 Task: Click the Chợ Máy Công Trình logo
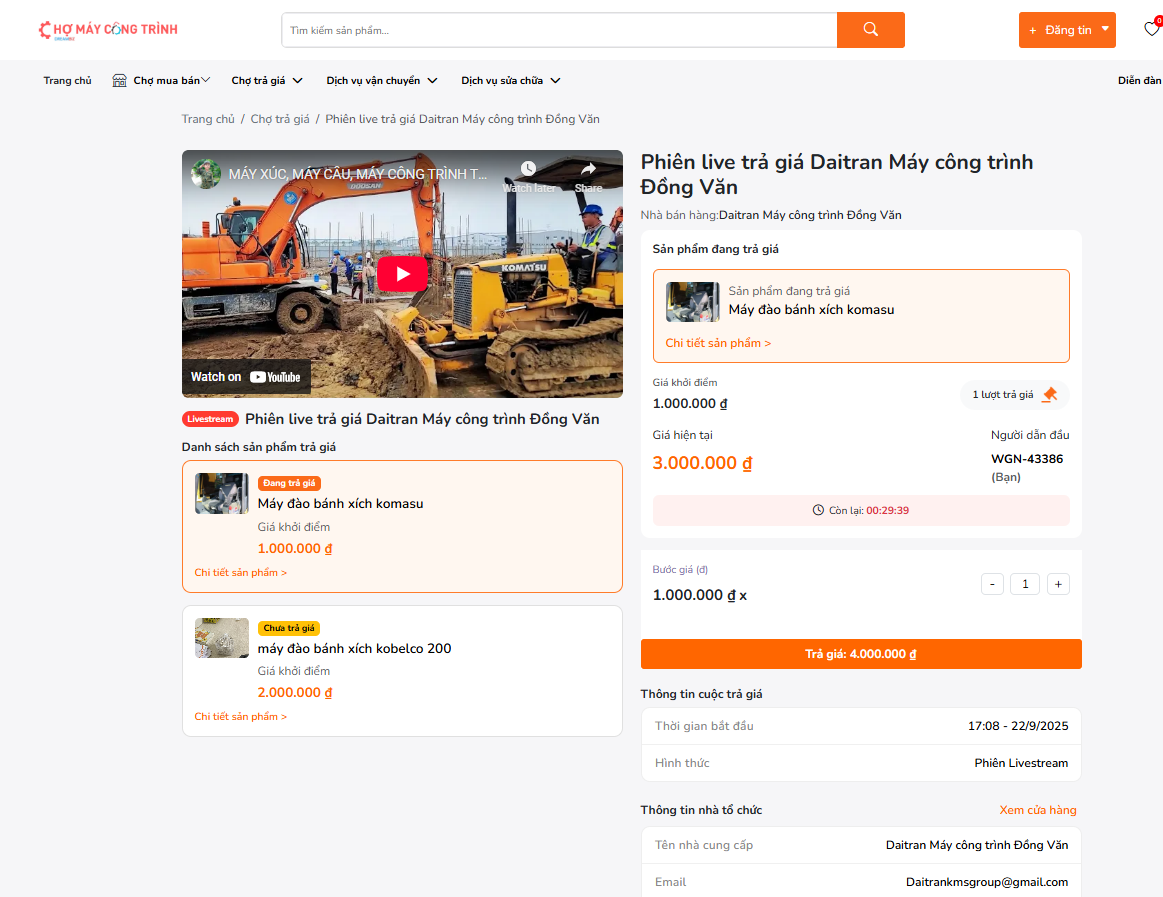pos(108,30)
